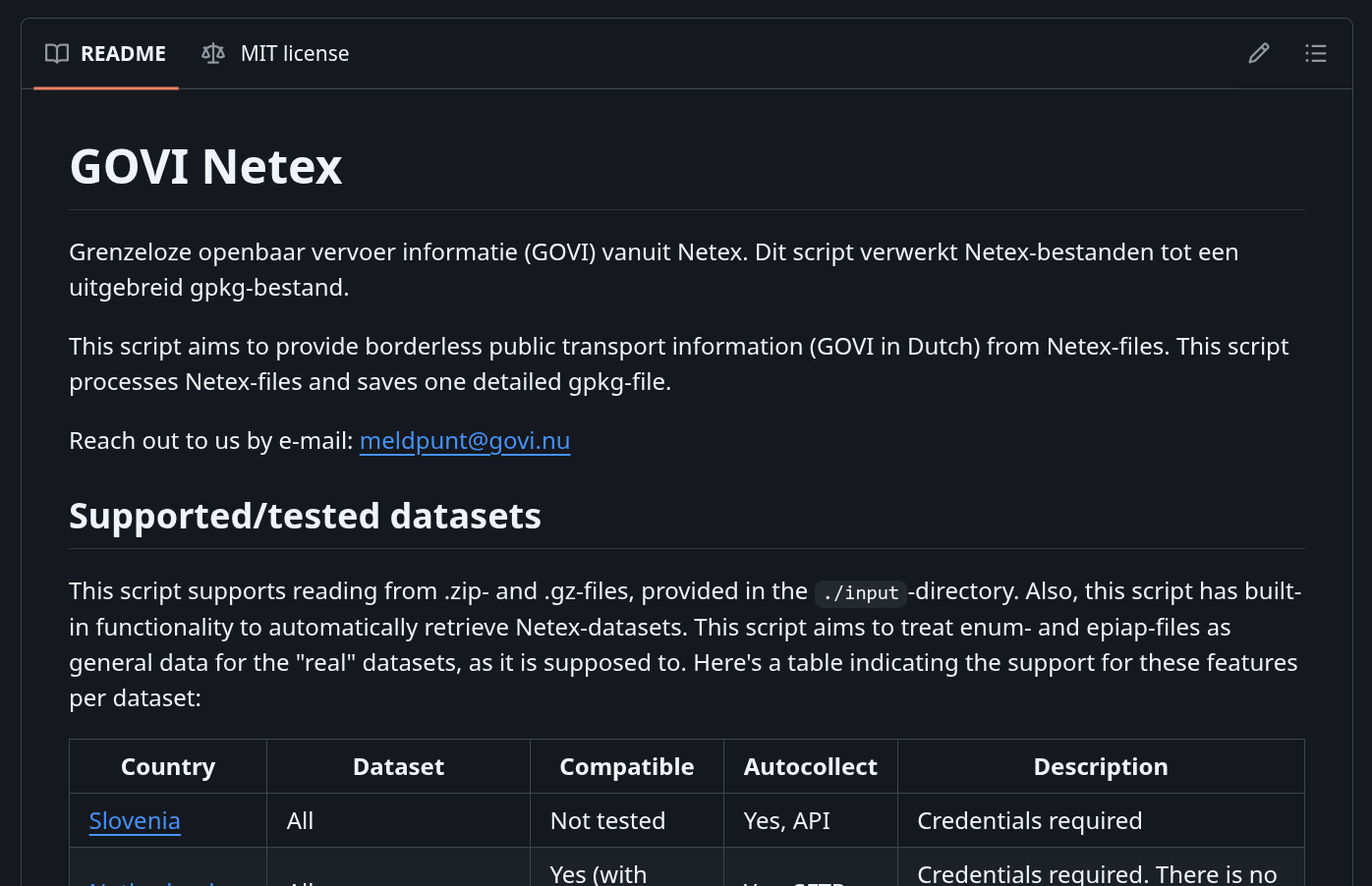
Task: Click the GOVI Netex heading
Action: click(x=205, y=166)
